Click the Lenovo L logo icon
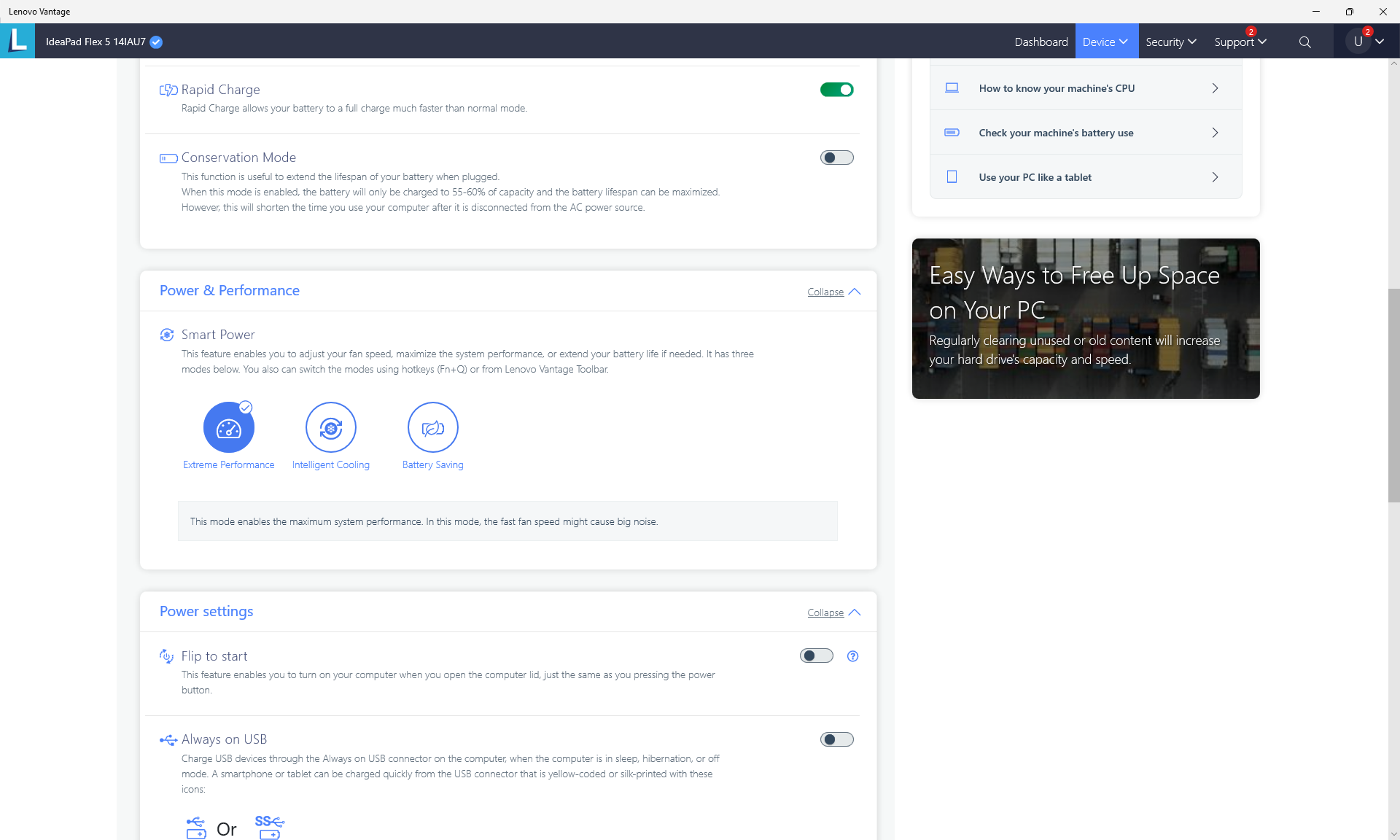The image size is (1400, 840). [x=17, y=41]
